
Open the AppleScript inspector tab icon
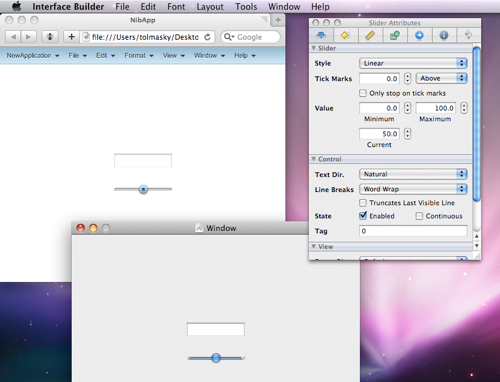coord(468,35)
